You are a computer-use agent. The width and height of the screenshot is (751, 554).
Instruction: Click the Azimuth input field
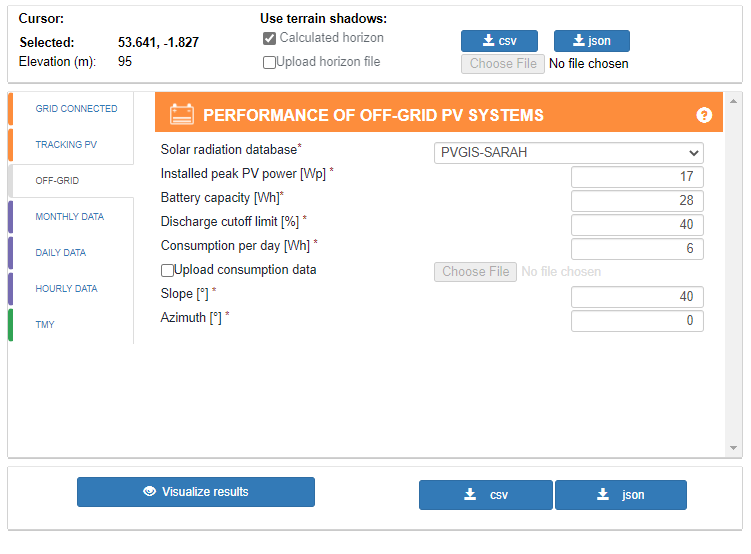coord(637,321)
